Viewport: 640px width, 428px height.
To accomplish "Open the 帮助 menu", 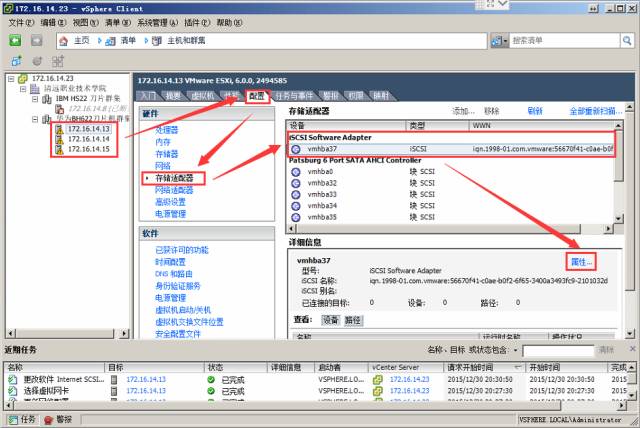I will click(x=229, y=22).
